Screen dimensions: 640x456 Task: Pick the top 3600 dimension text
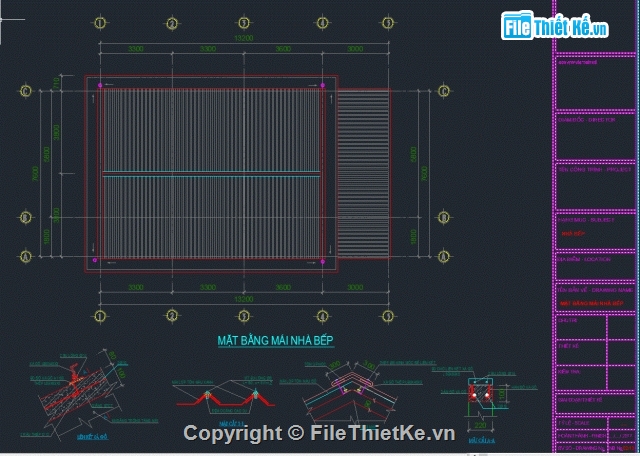pyautogui.click(x=283, y=49)
